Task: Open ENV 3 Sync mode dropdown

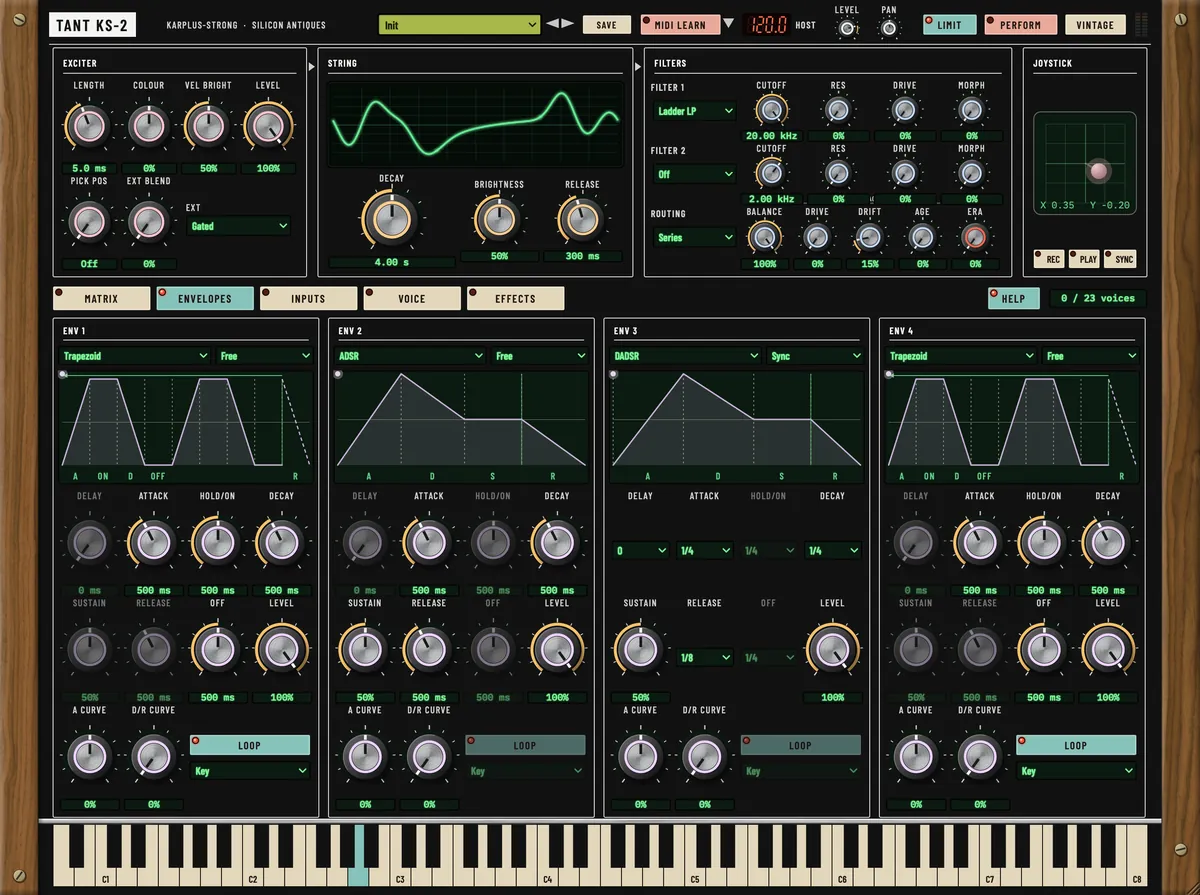Action: 816,356
